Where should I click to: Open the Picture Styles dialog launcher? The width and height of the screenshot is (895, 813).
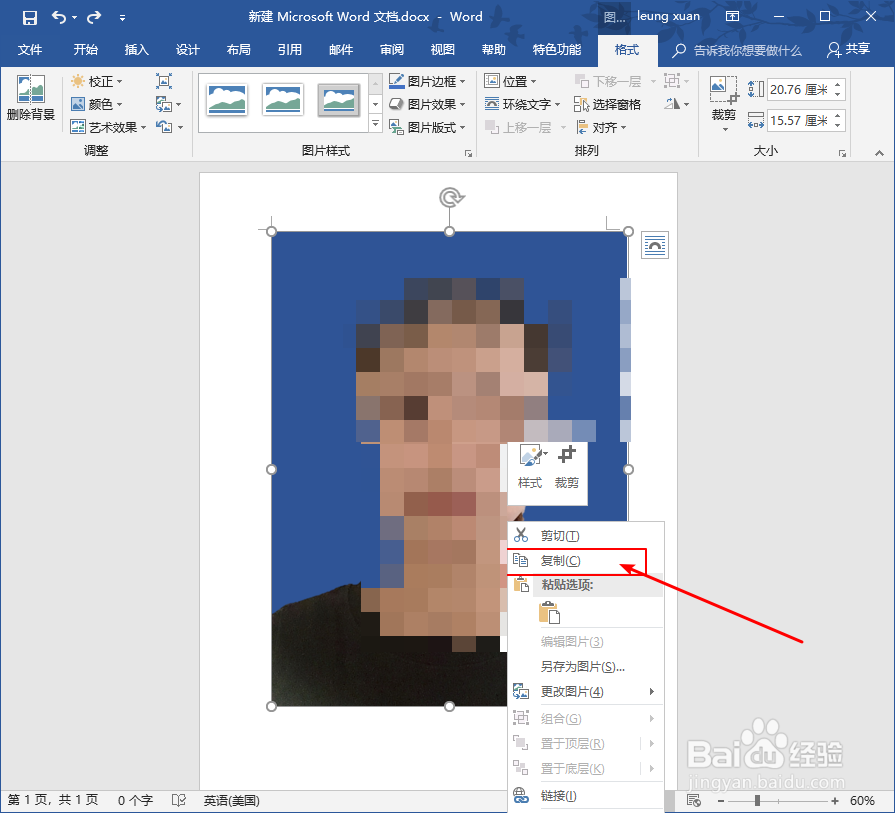[x=469, y=153]
